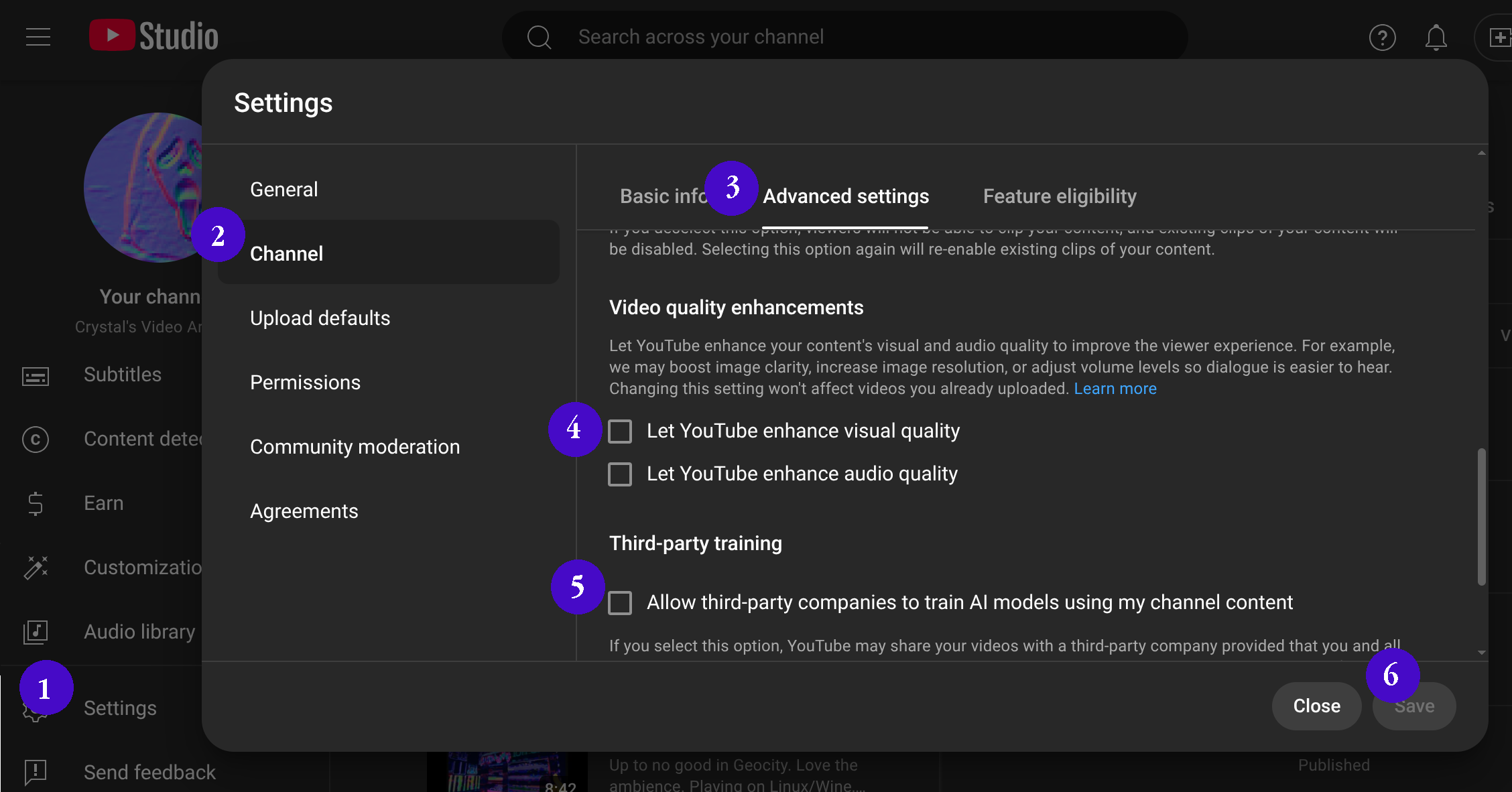Click the search magnifier icon
The image size is (1512, 792).
[539, 37]
